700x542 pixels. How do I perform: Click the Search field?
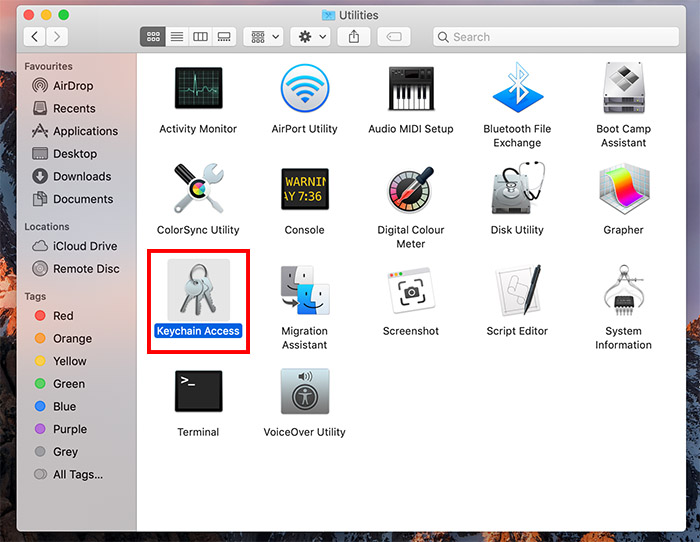tap(556, 37)
